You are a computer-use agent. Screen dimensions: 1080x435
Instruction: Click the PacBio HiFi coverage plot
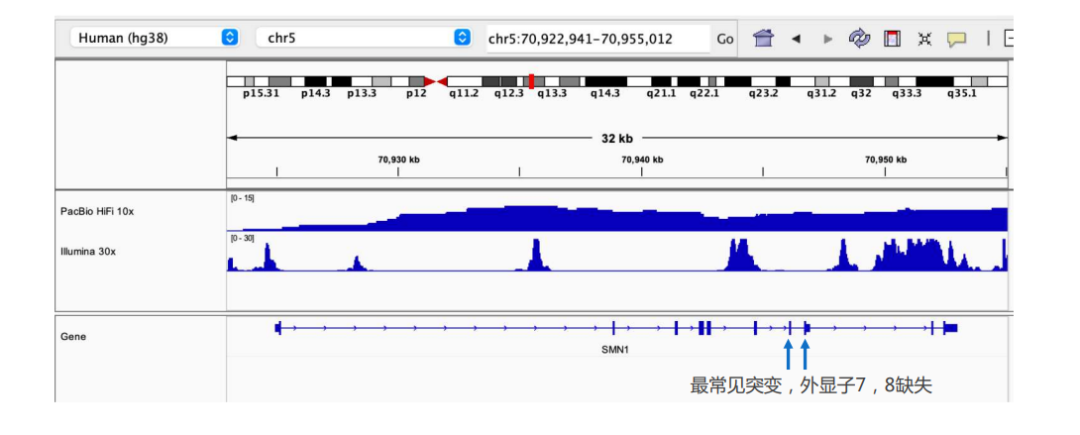pos(617,217)
